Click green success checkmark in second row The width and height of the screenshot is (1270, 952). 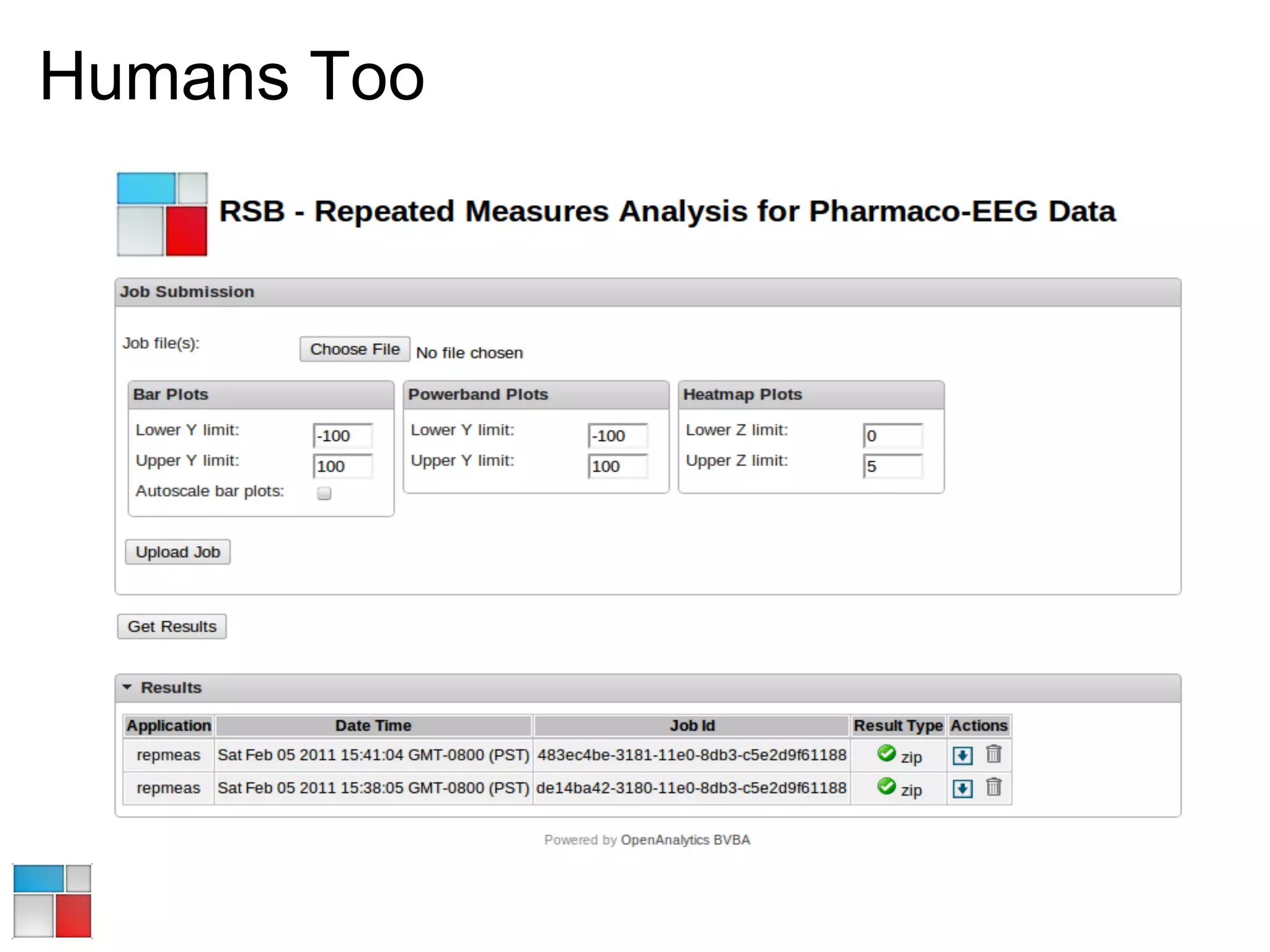pyautogui.click(x=886, y=786)
